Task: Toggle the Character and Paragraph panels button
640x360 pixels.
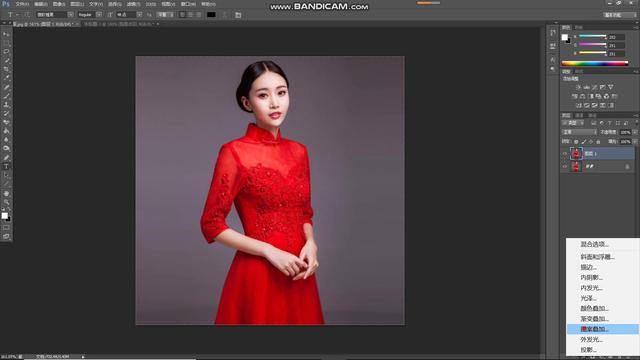Action: click(x=238, y=15)
